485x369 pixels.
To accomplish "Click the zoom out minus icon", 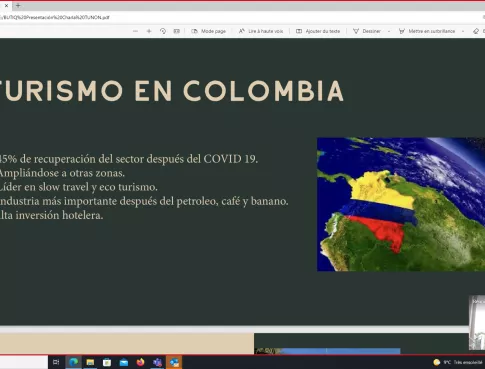I will click(x=135, y=31).
